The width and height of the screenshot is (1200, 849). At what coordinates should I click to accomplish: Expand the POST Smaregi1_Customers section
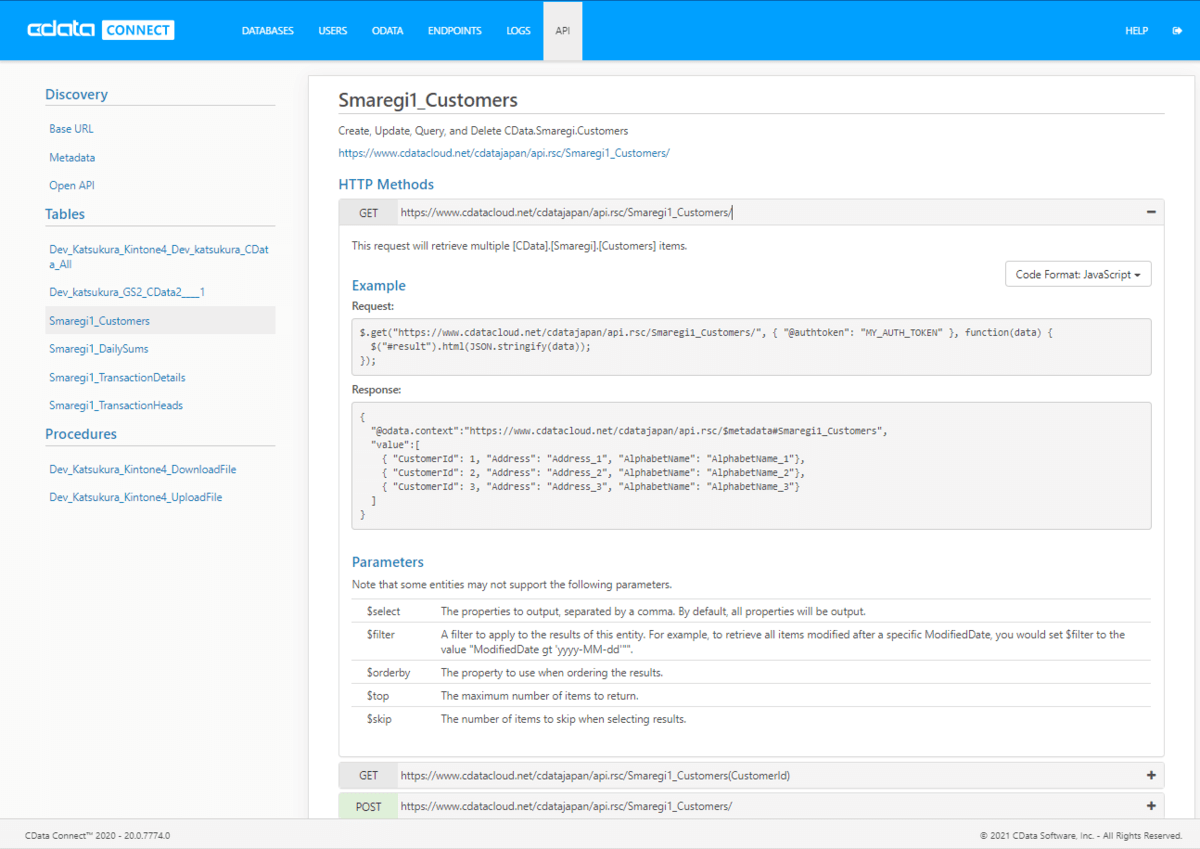[1151, 806]
